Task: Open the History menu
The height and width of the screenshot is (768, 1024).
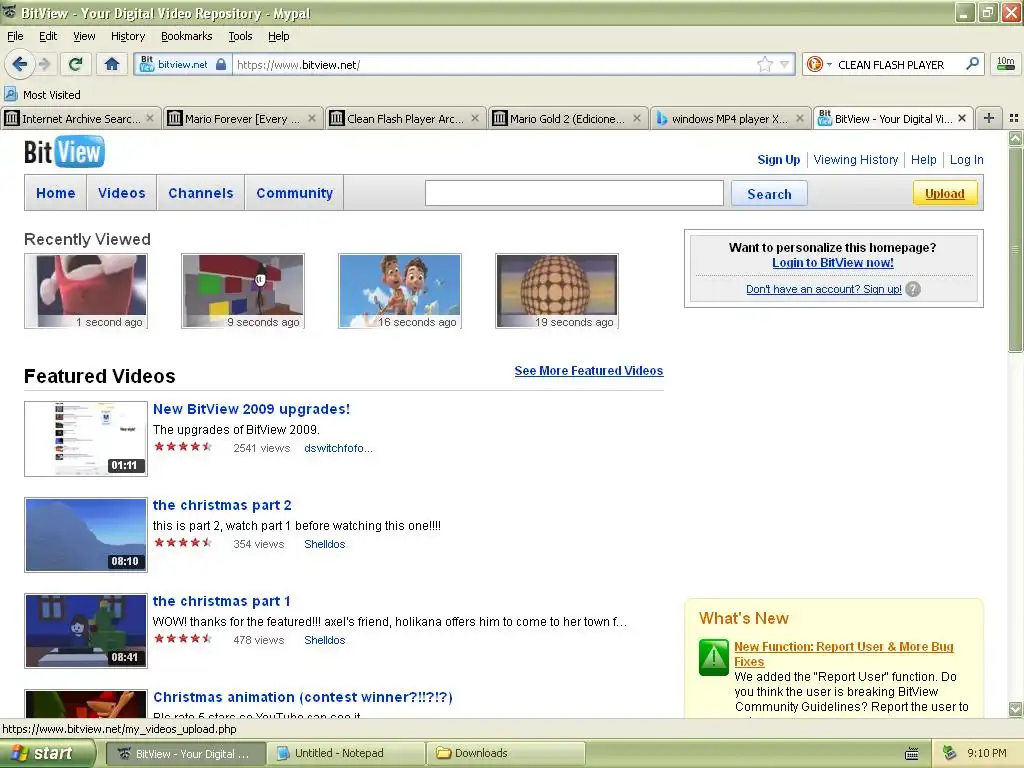Action: point(128,36)
